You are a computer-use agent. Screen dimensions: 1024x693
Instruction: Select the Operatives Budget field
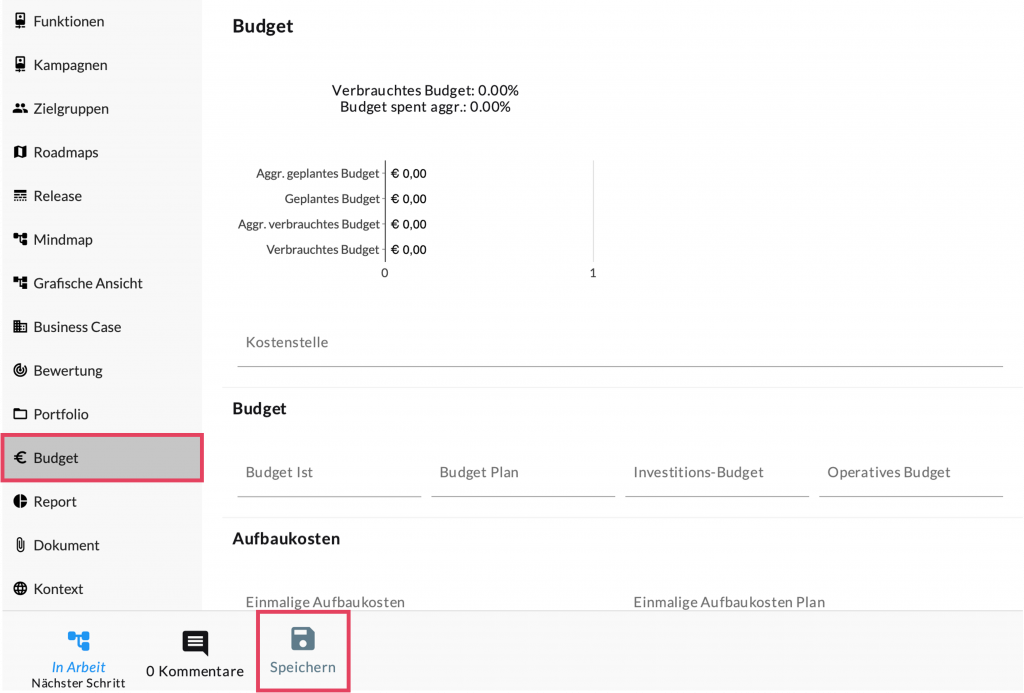tap(910, 473)
